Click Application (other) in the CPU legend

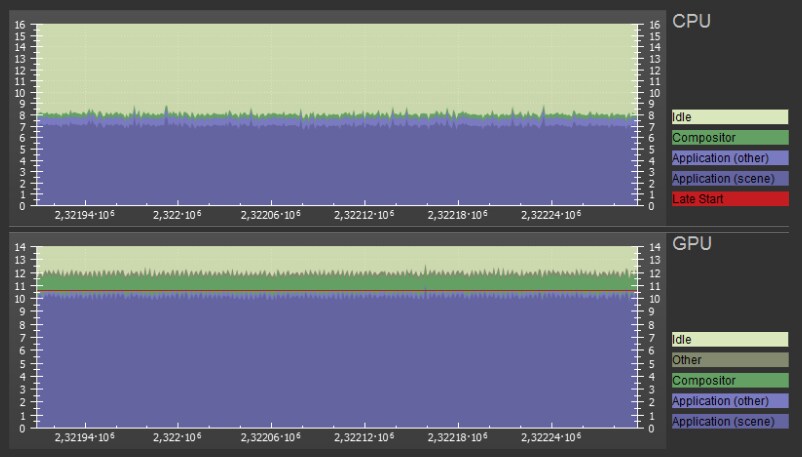pyautogui.click(x=729, y=158)
